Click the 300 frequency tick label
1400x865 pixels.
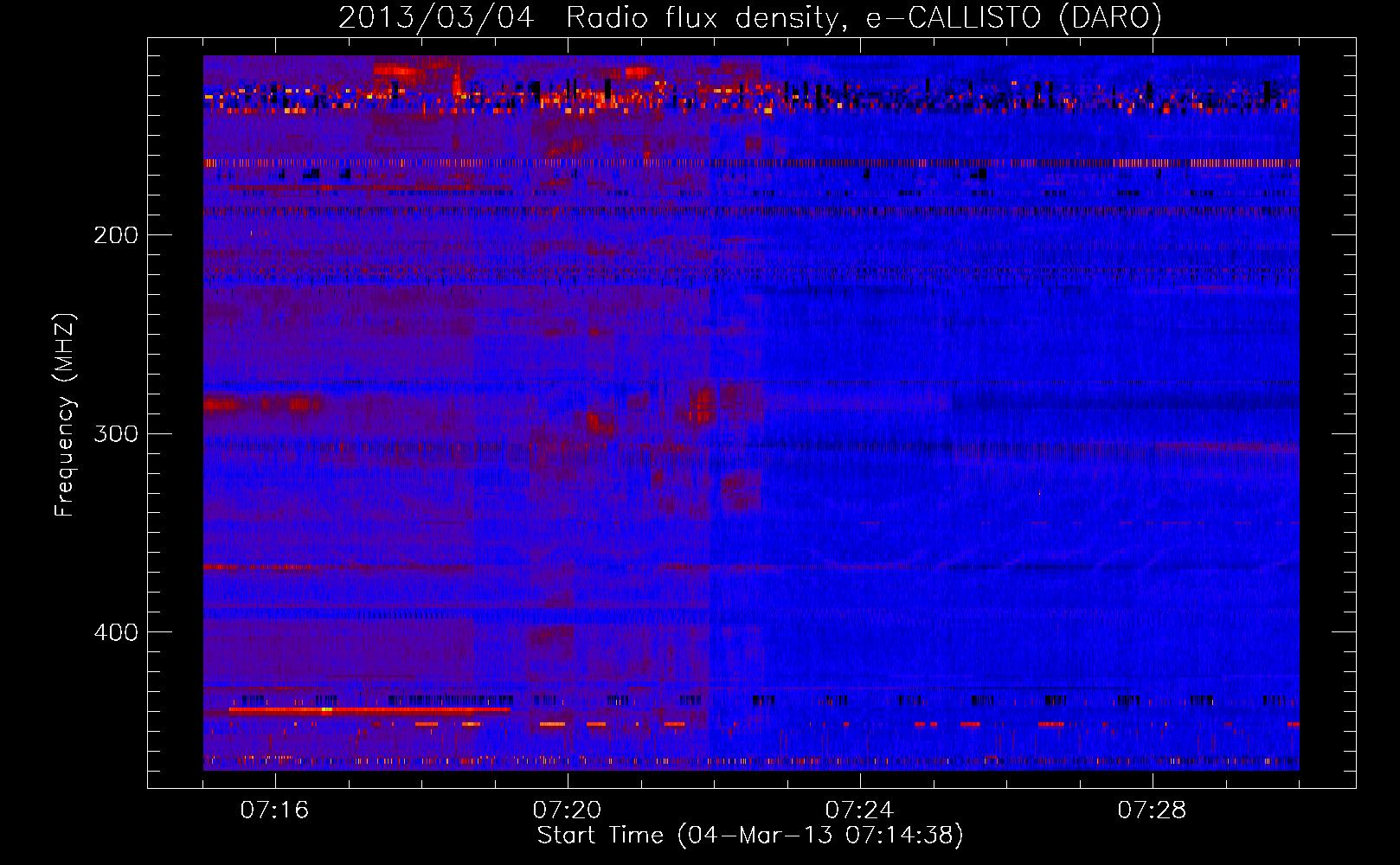tap(116, 433)
